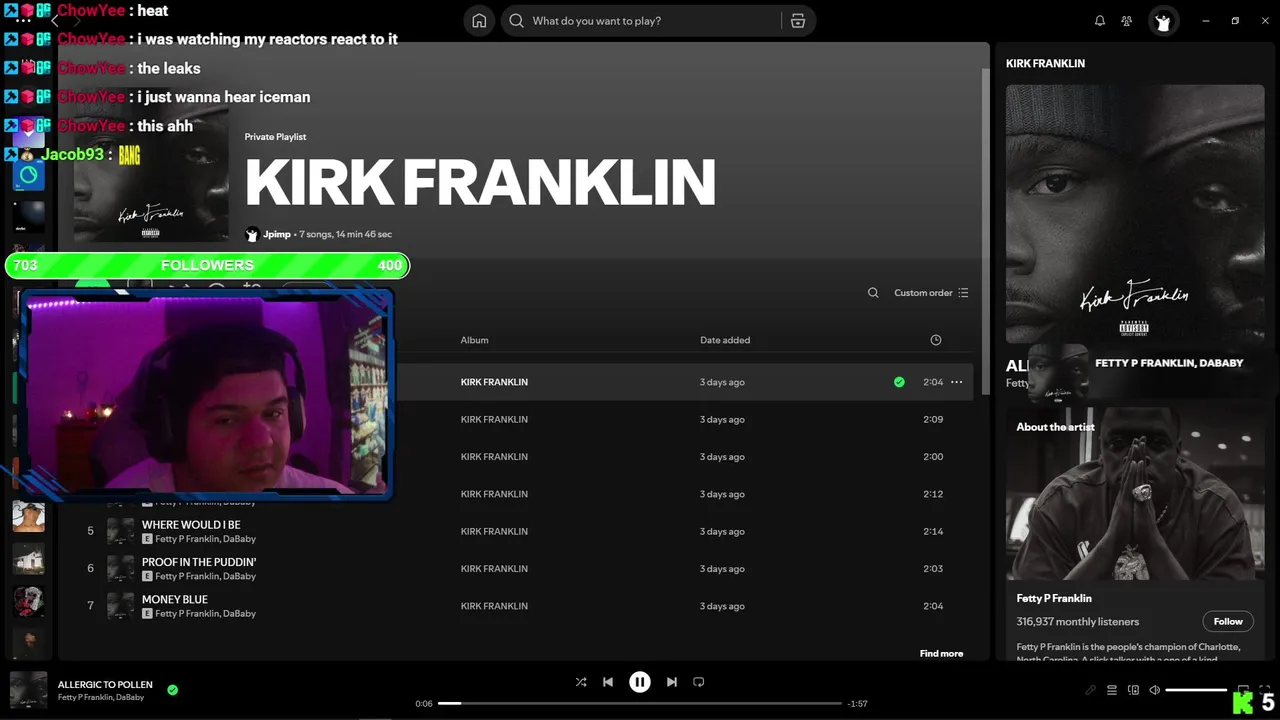1280x720 pixels.
Task: Click track number 5 in the list
Action: point(90,531)
